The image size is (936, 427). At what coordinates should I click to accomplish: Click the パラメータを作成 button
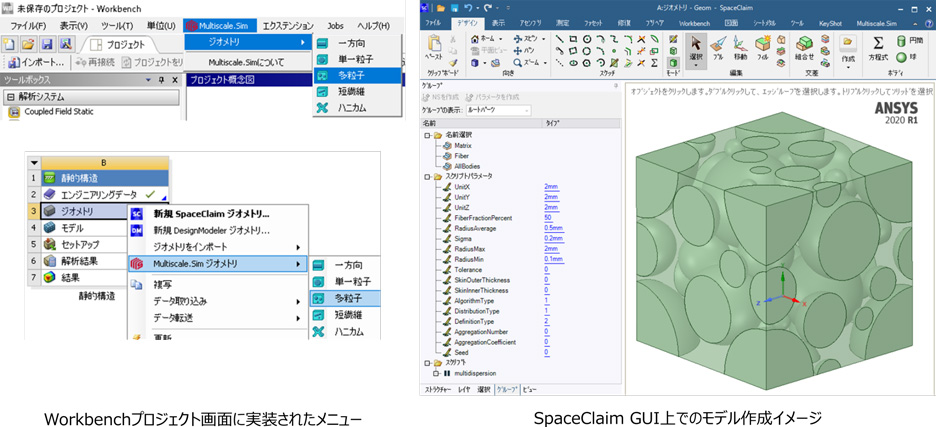(x=493, y=97)
